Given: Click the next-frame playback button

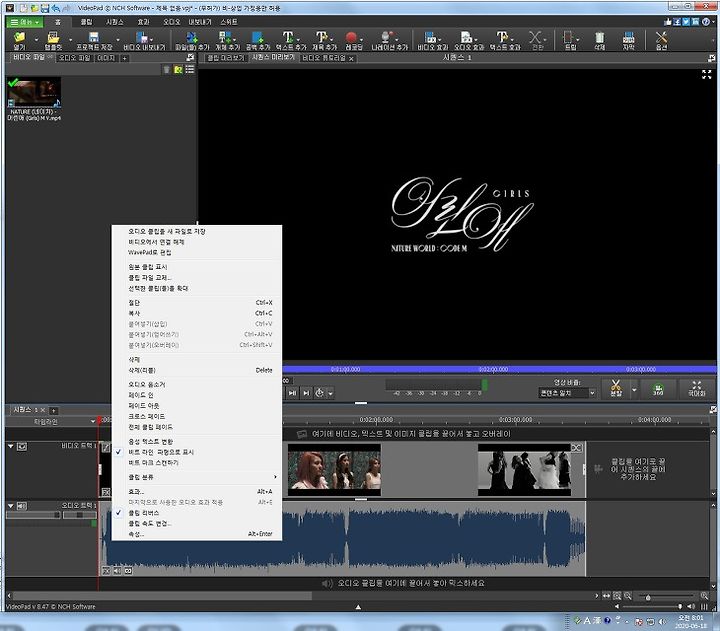Looking at the screenshot, I should pos(292,393).
